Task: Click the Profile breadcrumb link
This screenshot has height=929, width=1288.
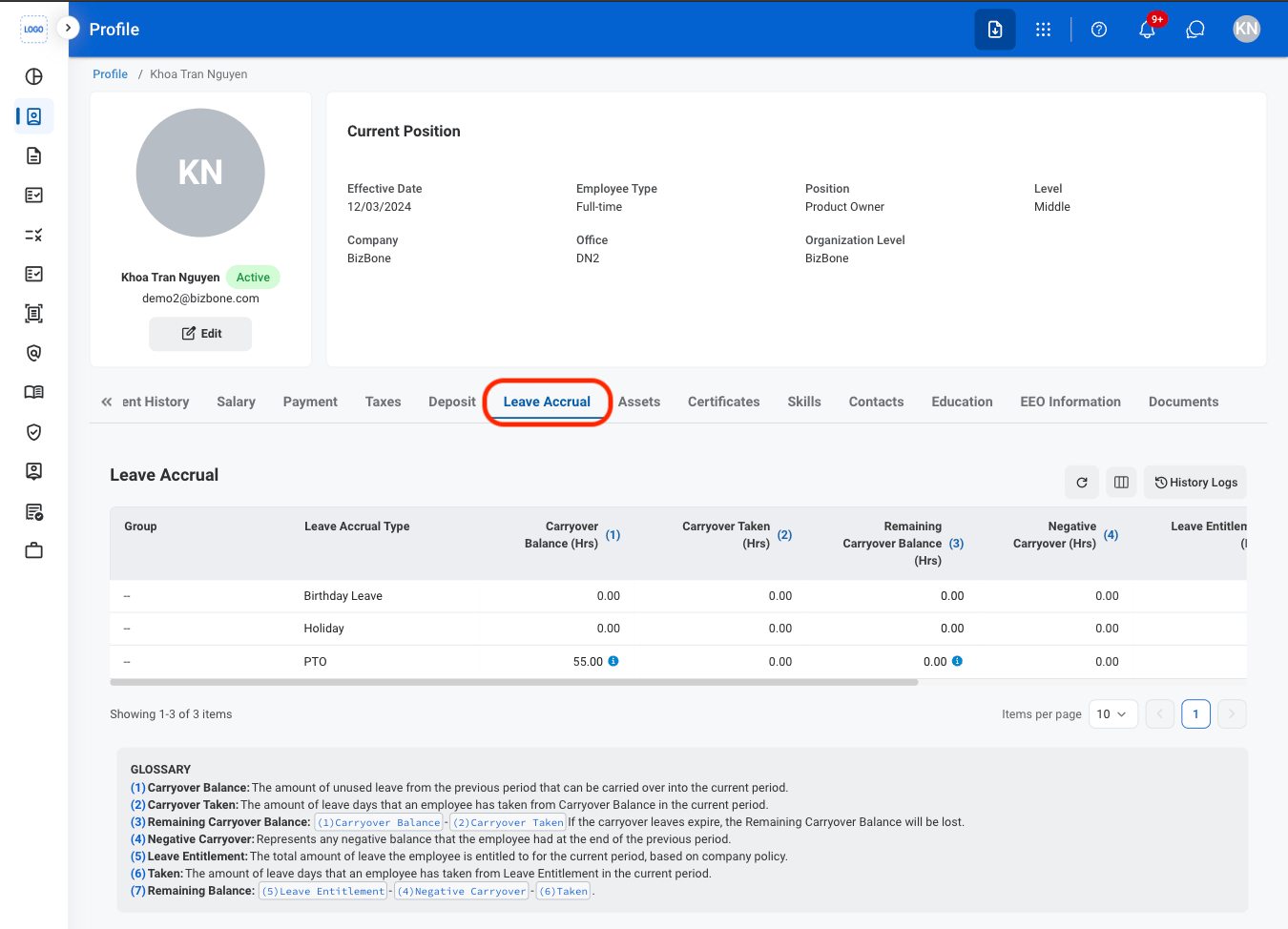Action: pos(110,74)
